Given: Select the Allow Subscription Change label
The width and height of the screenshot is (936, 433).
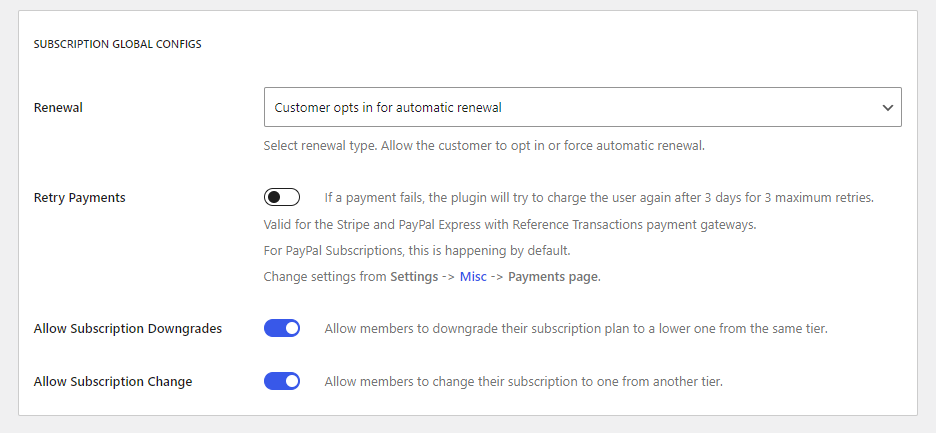Looking at the screenshot, I should click(x=113, y=381).
